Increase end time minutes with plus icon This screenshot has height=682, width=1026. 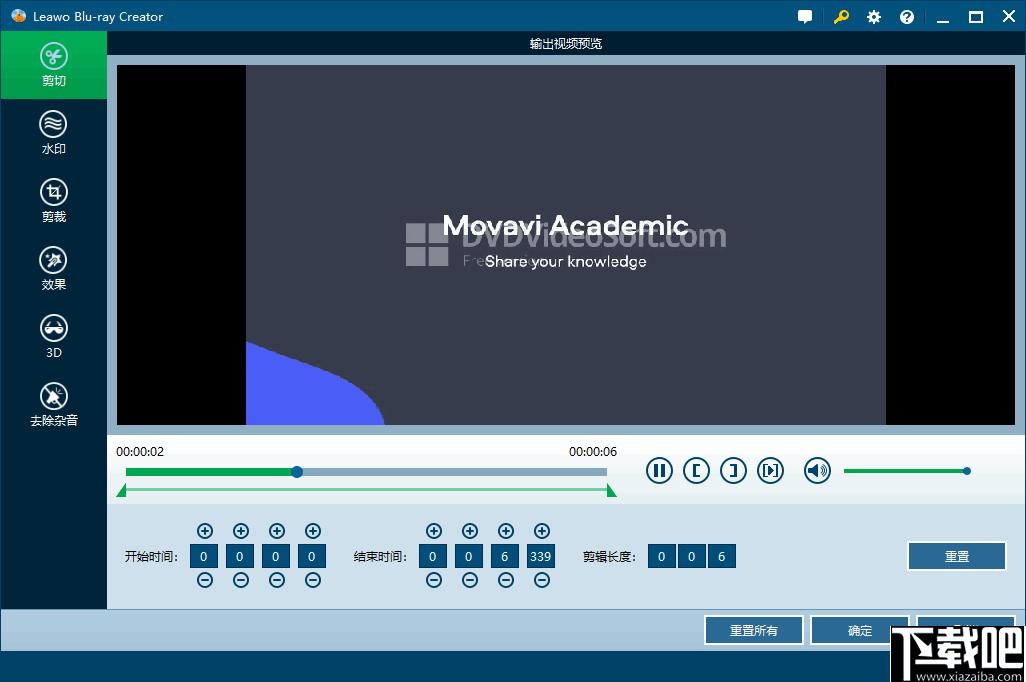point(470,531)
